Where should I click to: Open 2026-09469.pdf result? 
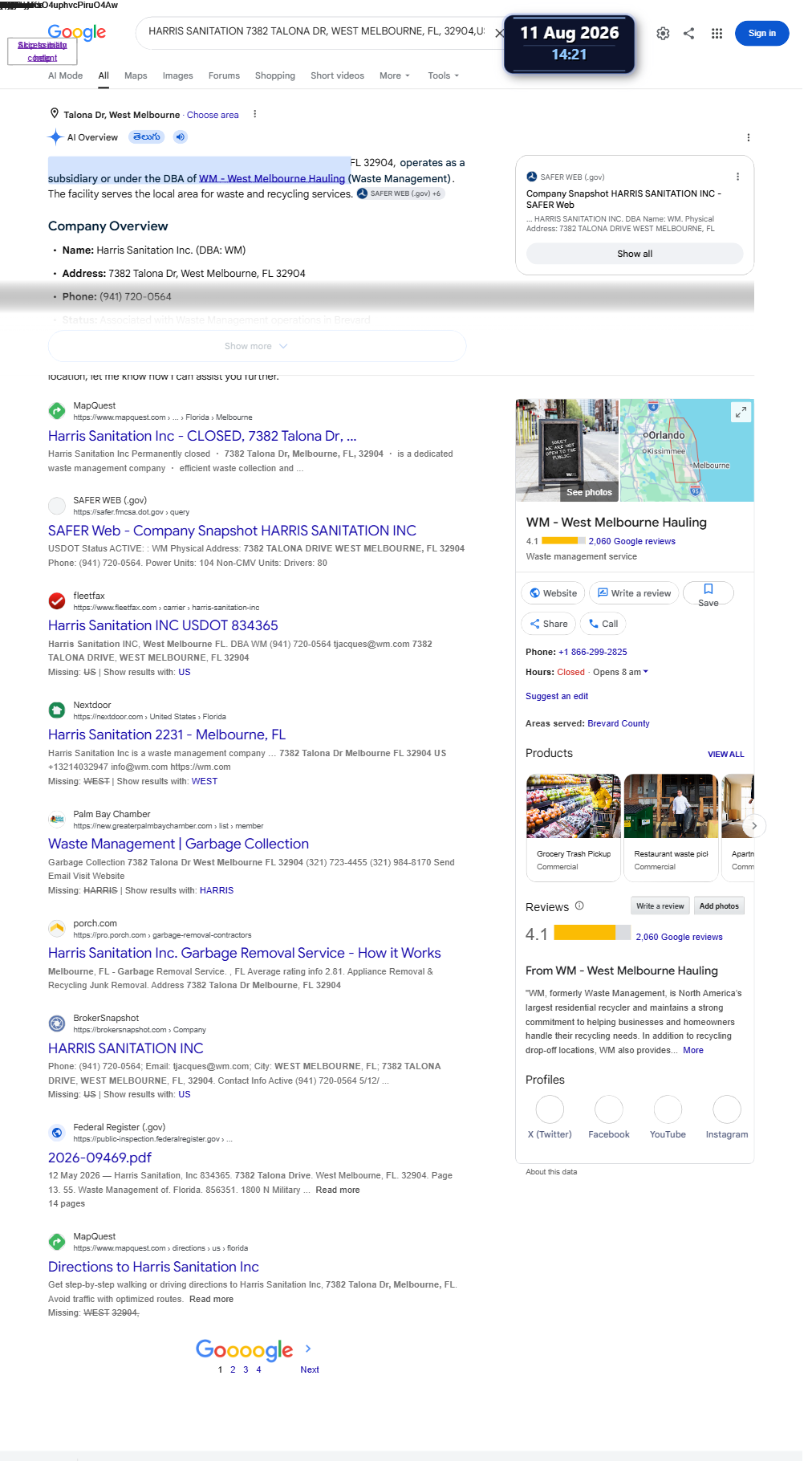[x=99, y=1158]
